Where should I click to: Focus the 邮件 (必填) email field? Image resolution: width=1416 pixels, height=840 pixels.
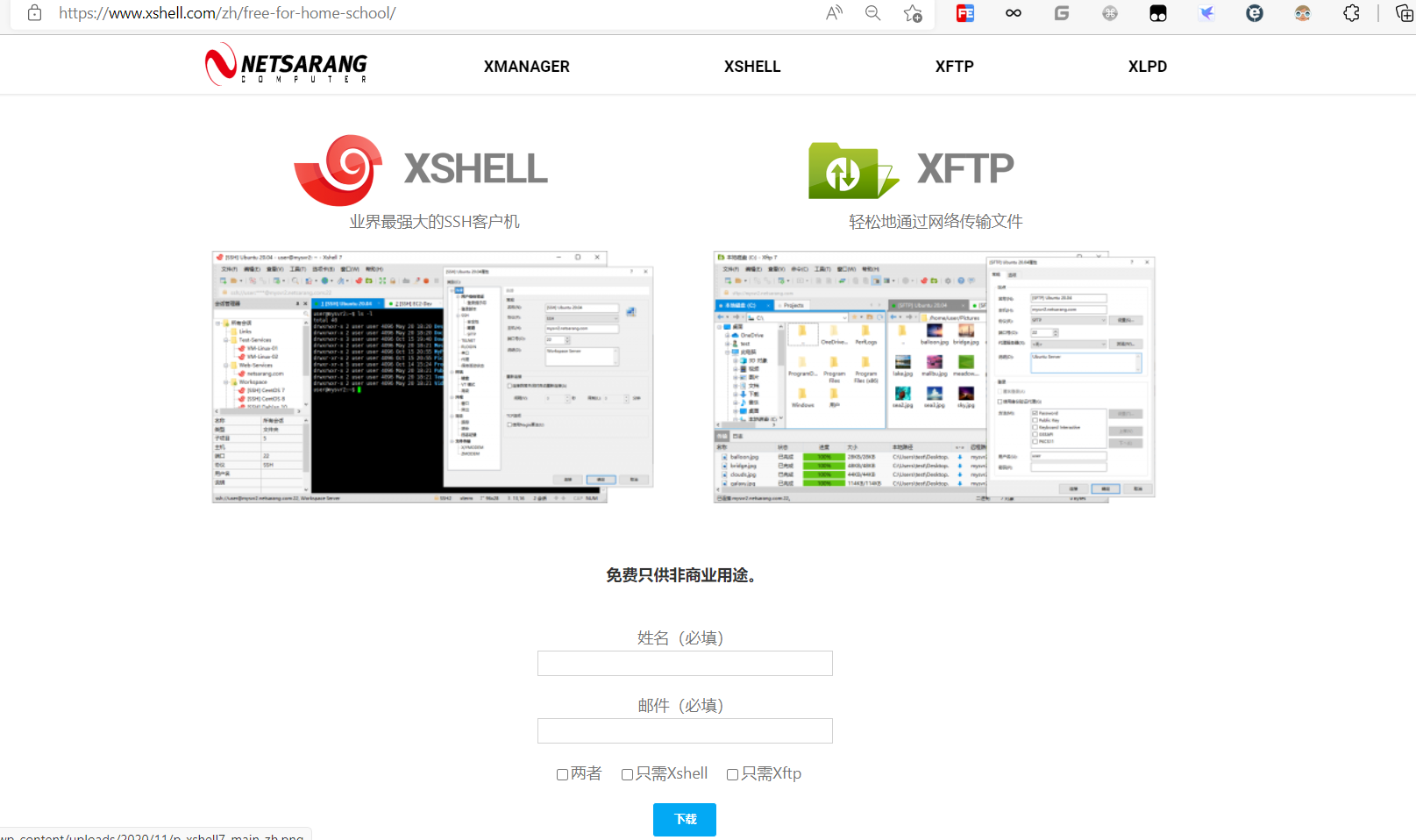685,731
